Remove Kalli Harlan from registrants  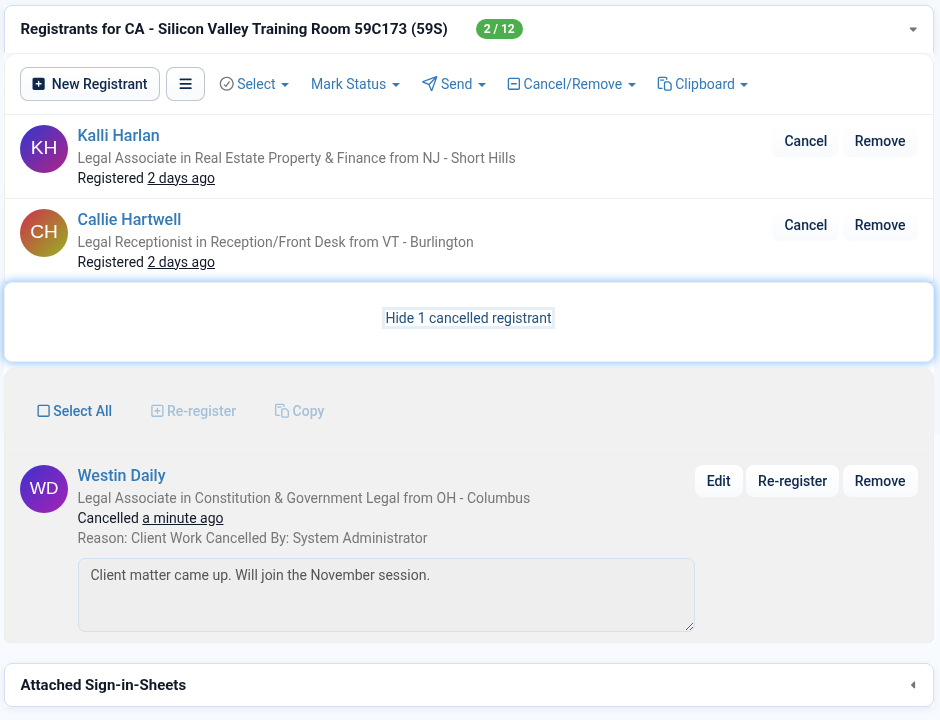coord(879,141)
